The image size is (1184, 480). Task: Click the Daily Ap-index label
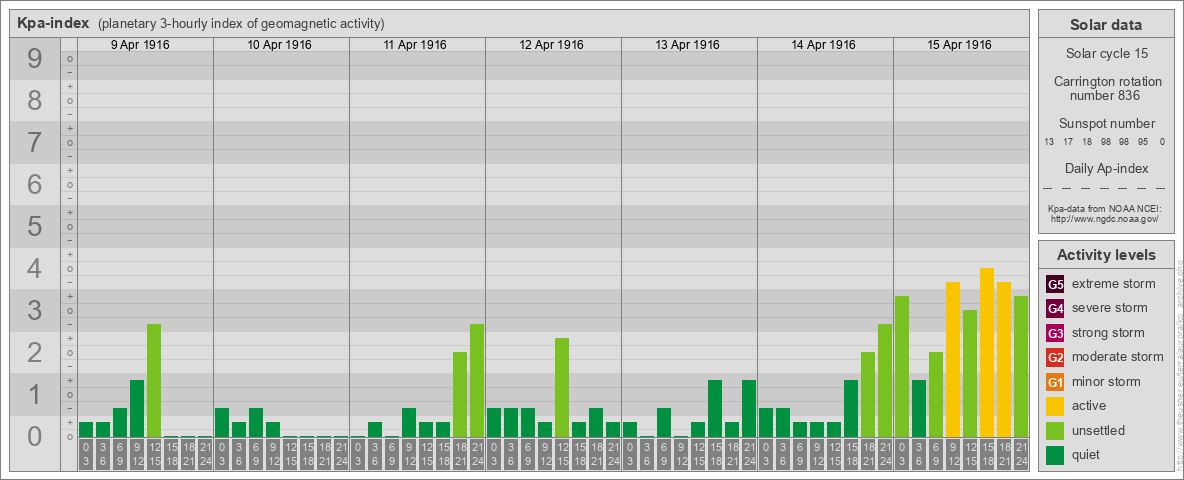tap(1106, 168)
